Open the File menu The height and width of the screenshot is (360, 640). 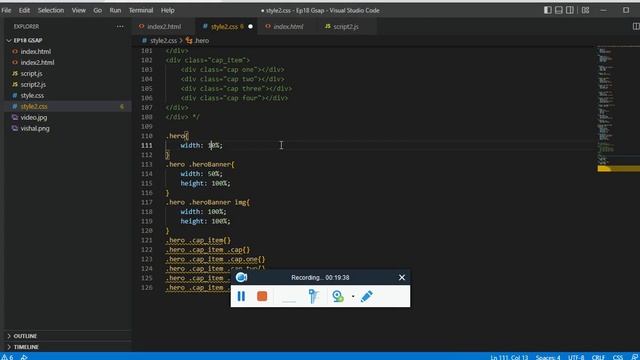pyautogui.click(x=7, y=10)
